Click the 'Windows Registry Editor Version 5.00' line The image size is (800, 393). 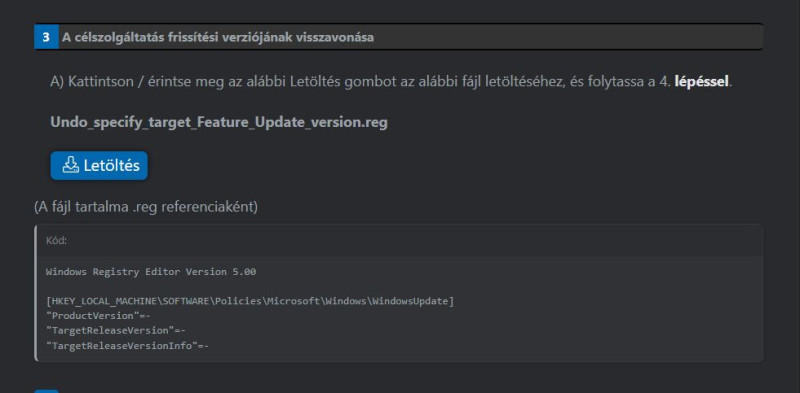click(x=151, y=272)
